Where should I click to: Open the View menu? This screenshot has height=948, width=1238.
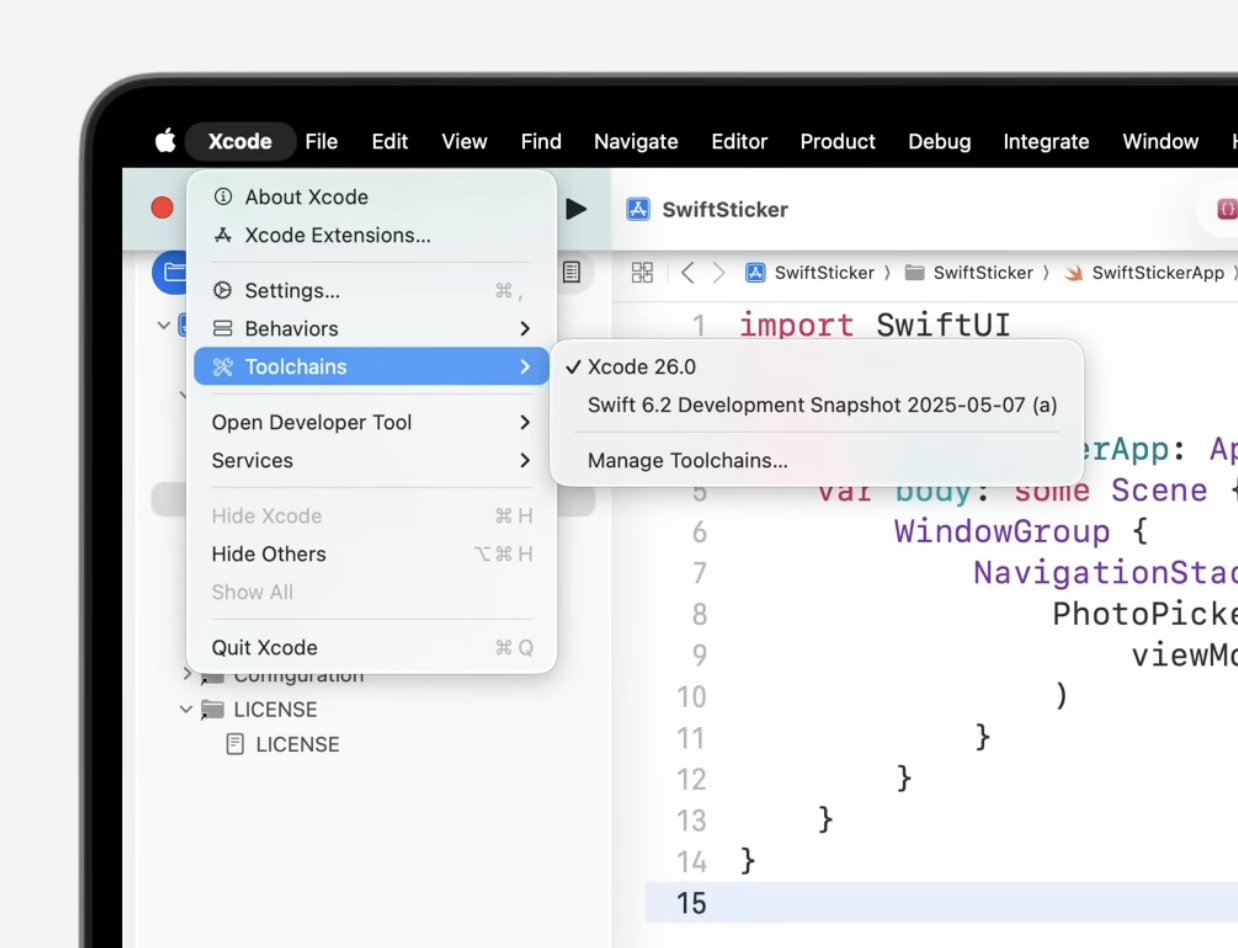pos(464,142)
